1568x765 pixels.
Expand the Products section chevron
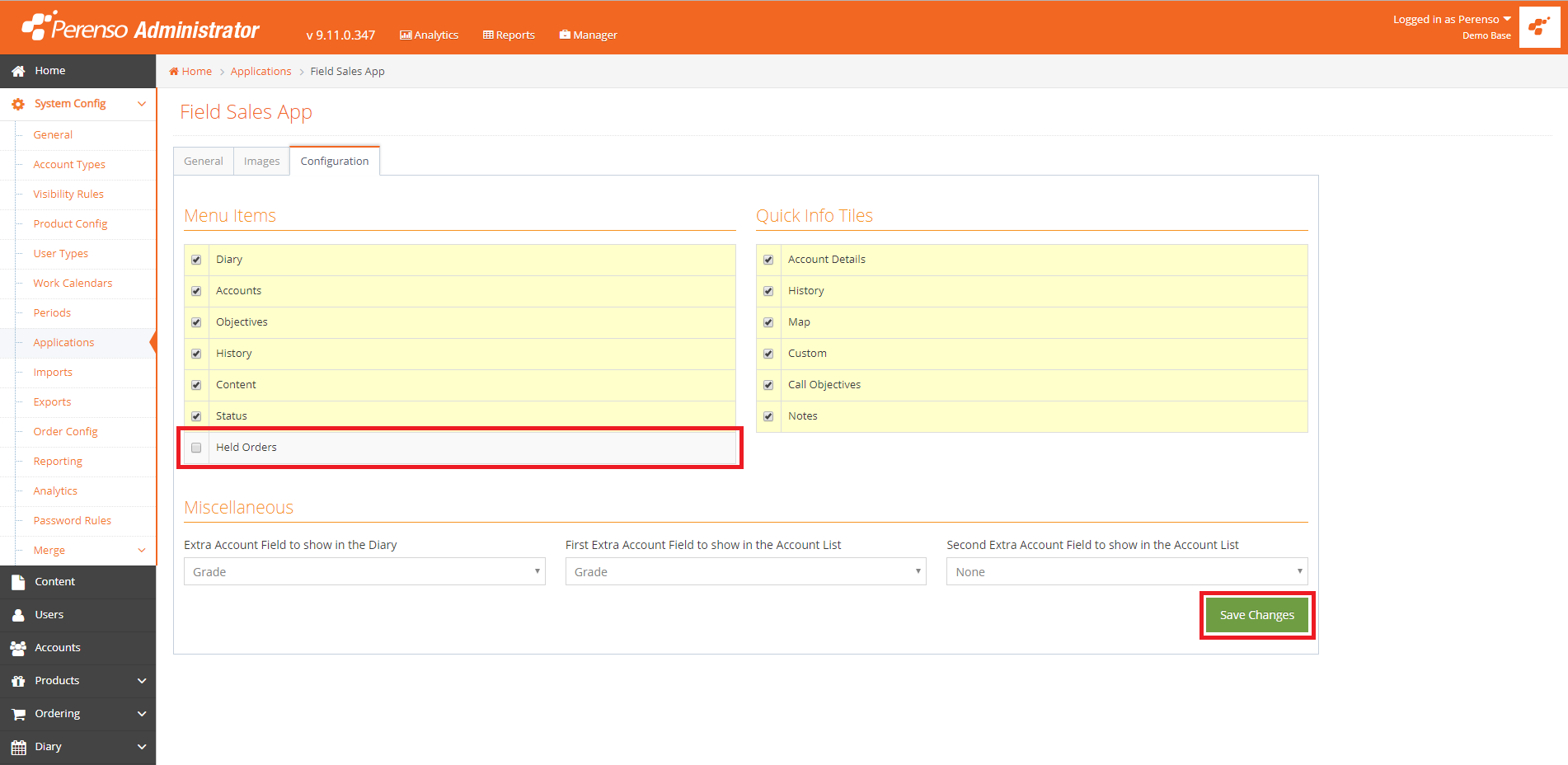coord(142,681)
